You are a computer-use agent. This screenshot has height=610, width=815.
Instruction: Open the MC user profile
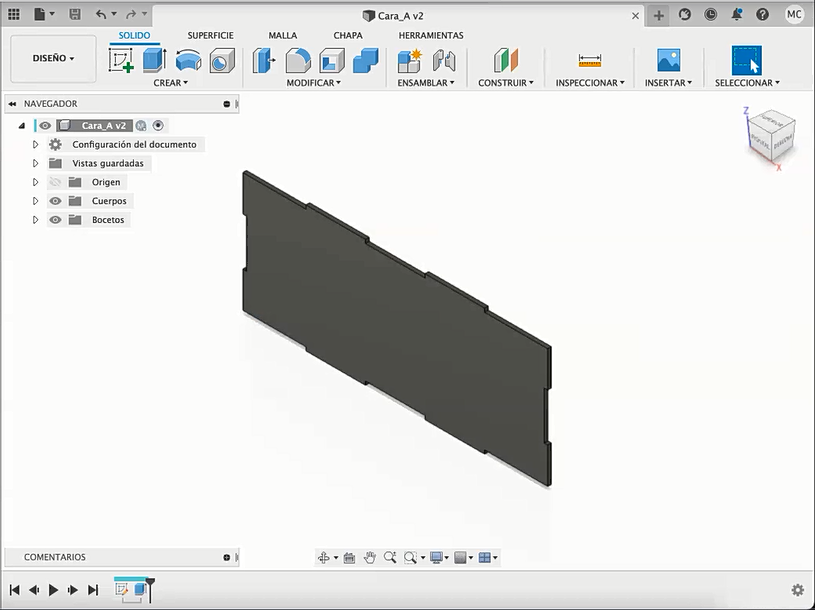[794, 15]
